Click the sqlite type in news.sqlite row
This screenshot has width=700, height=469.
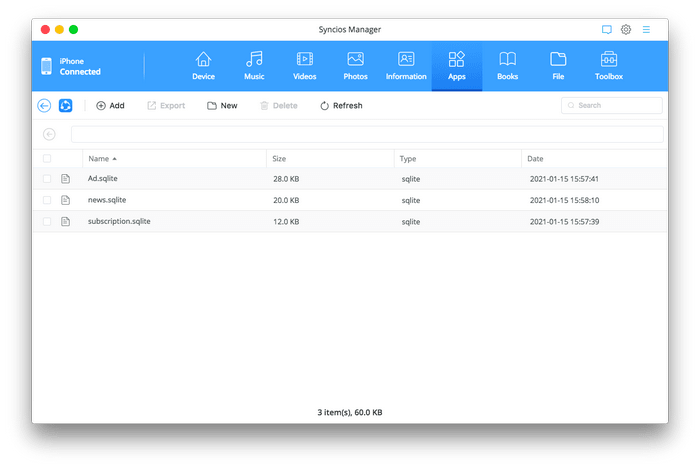pyautogui.click(x=411, y=200)
